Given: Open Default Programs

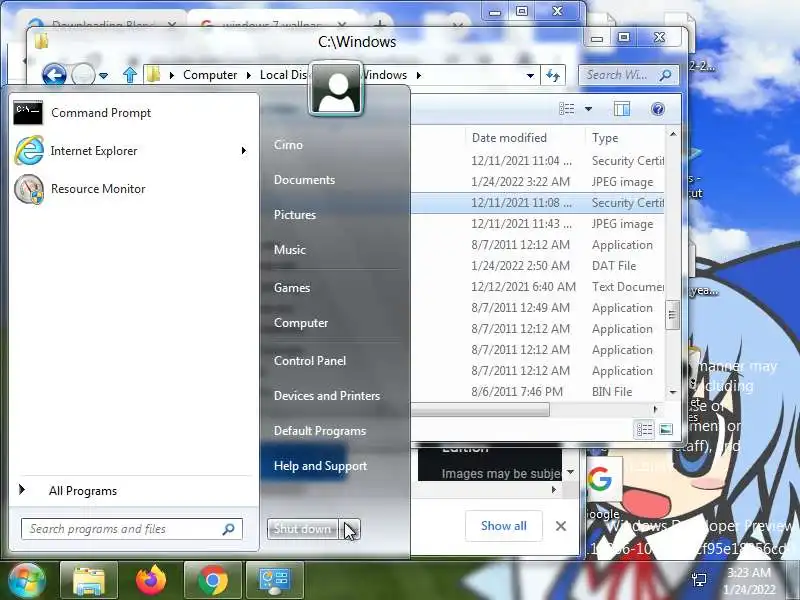Looking at the screenshot, I should [x=320, y=431].
